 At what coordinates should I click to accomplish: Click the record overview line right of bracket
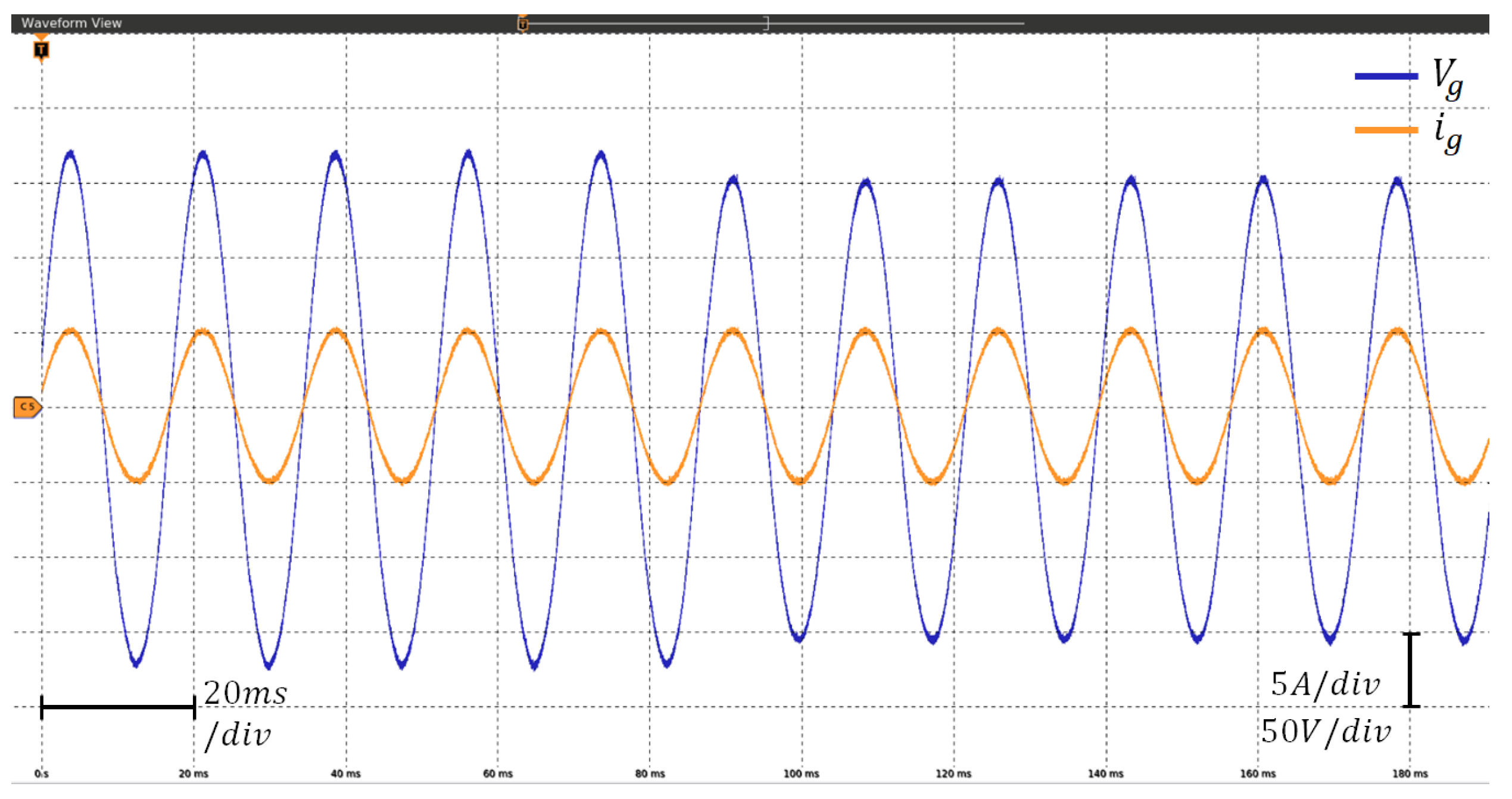coord(893,24)
